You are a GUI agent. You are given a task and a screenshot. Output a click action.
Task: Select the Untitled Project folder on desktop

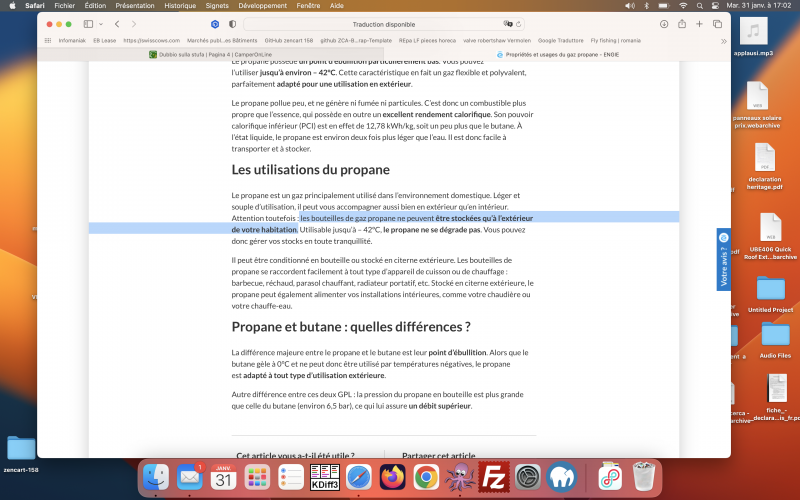pos(770,294)
